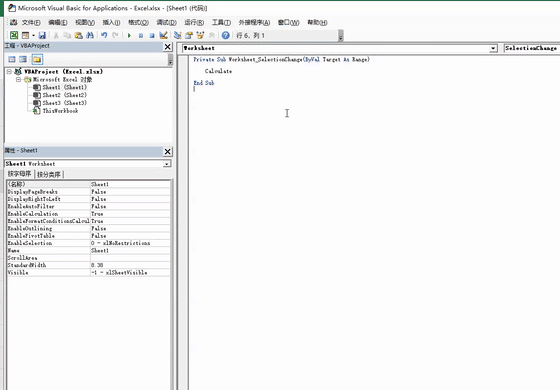Click the DisplayRightToLeft property row
The height and width of the screenshot is (390, 560).
89,199
